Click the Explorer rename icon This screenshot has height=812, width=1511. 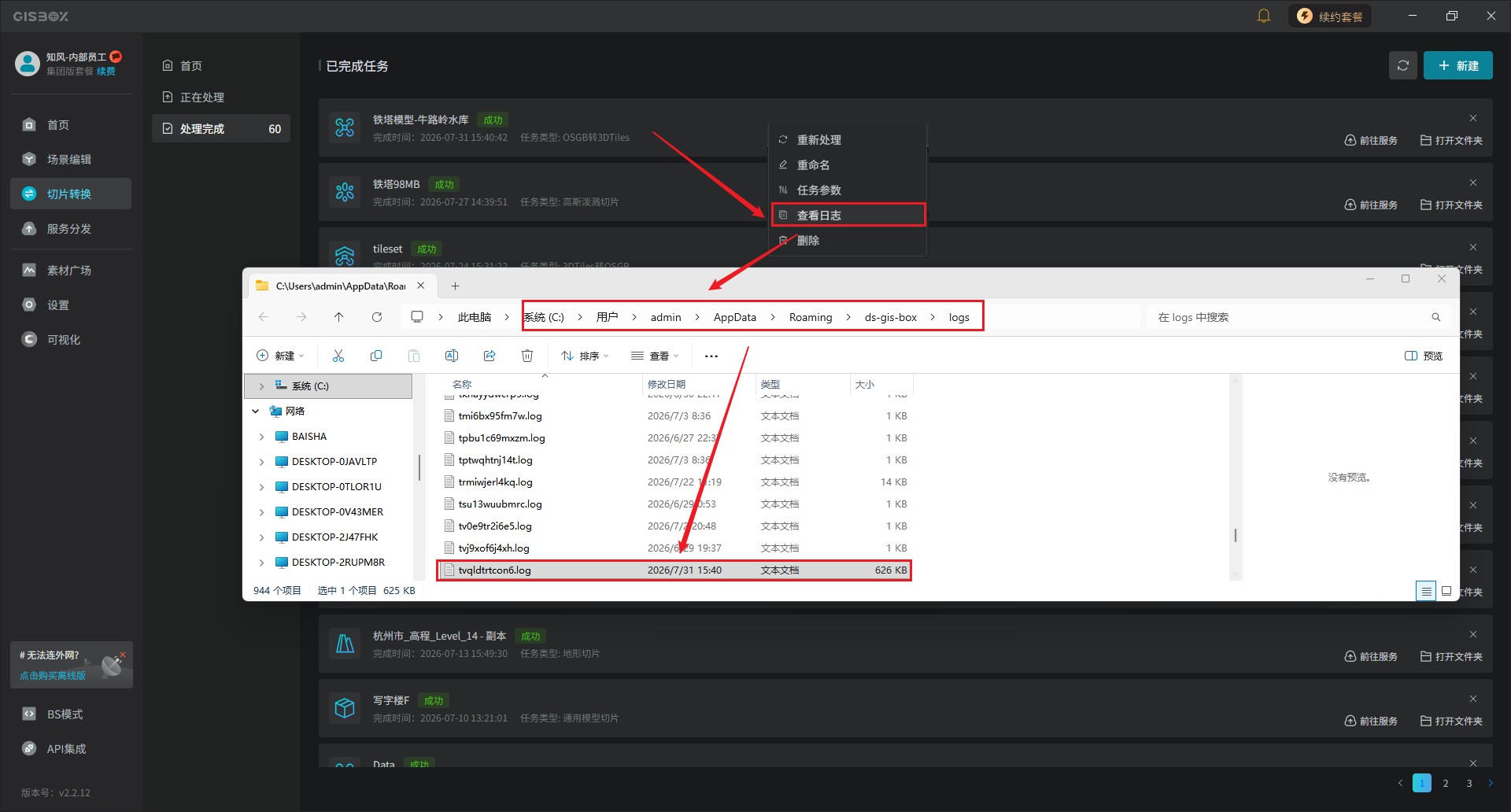[x=452, y=356]
